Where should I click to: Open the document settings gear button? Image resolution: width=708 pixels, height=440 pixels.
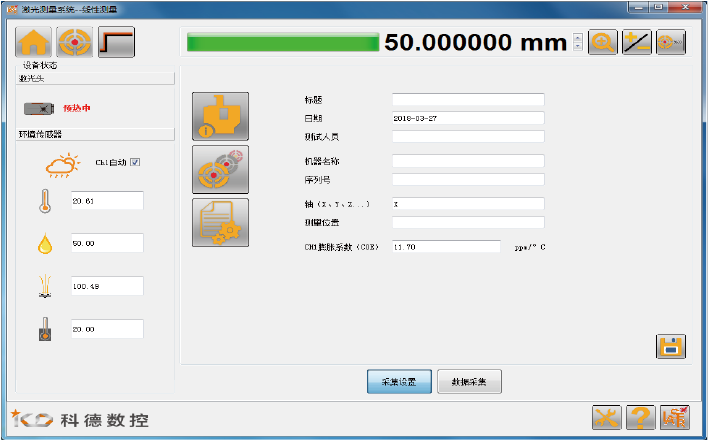(220, 222)
